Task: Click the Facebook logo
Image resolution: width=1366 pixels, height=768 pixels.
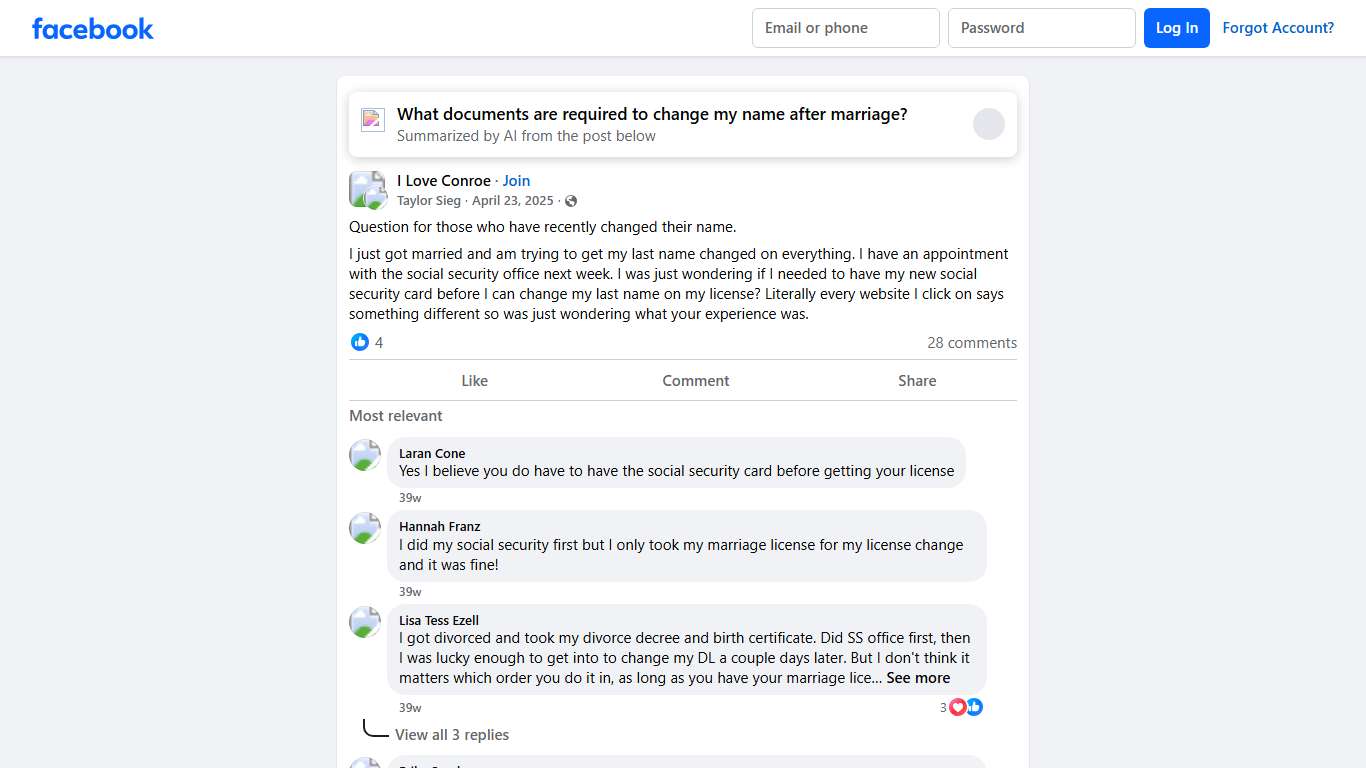Action: [x=93, y=29]
